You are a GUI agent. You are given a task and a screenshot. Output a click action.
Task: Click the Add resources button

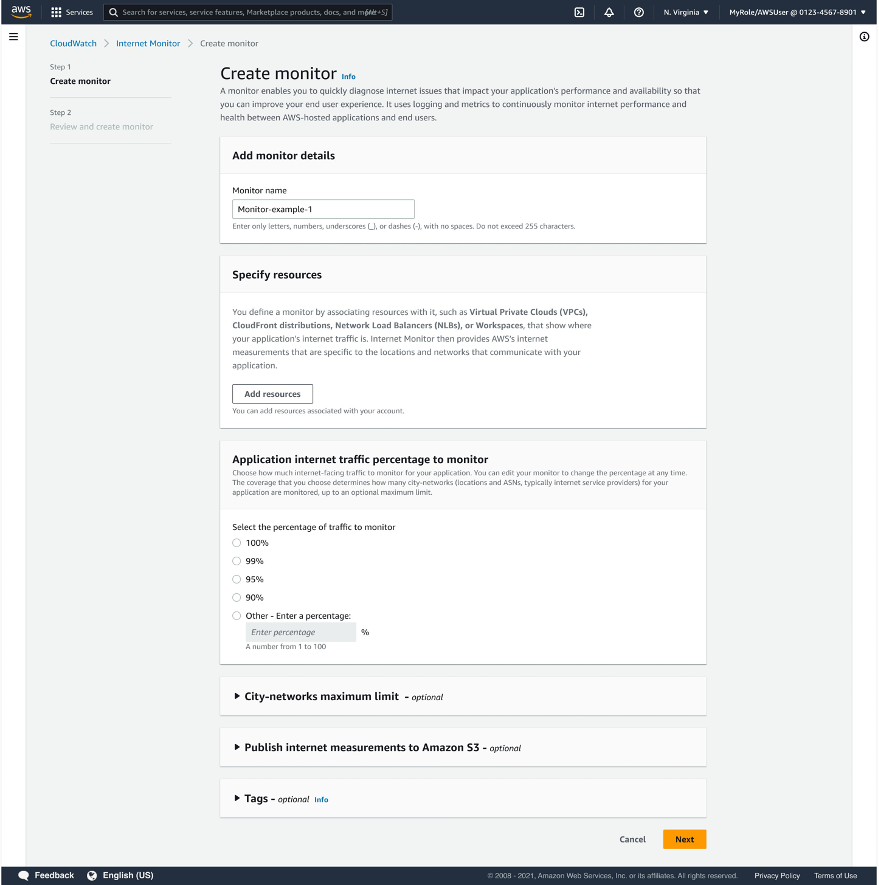pyautogui.click(x=271, y=393)
